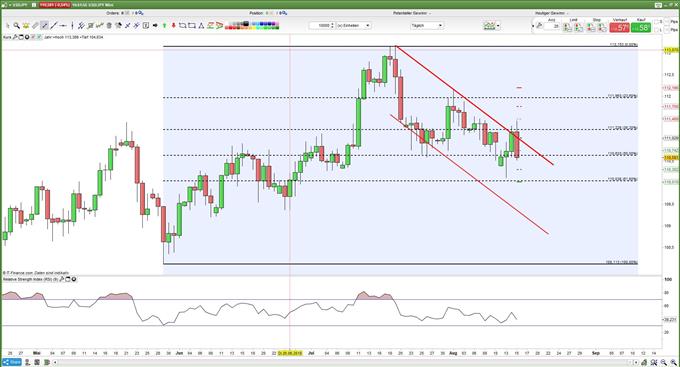Open price chart wrench settings

pos(15,37)
